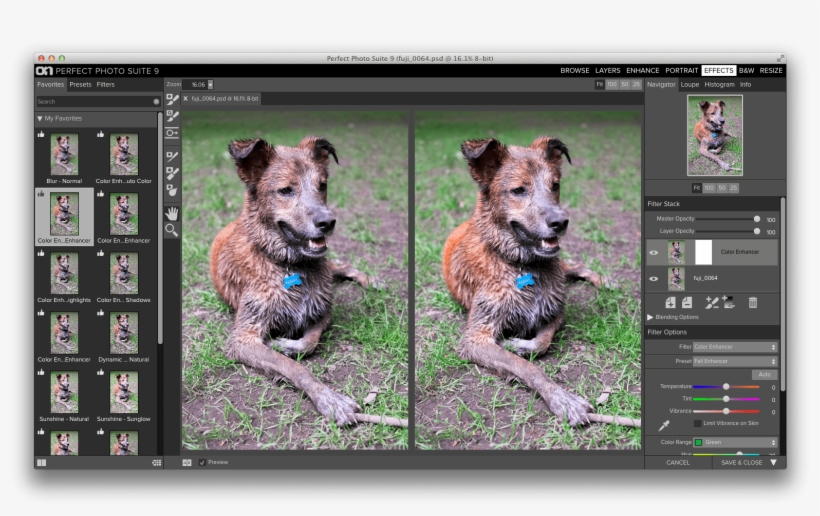Click the keyboard grid icon below favorites
Image resolution: width=820 pixels, height=516 pixels.
click(156, 463)
